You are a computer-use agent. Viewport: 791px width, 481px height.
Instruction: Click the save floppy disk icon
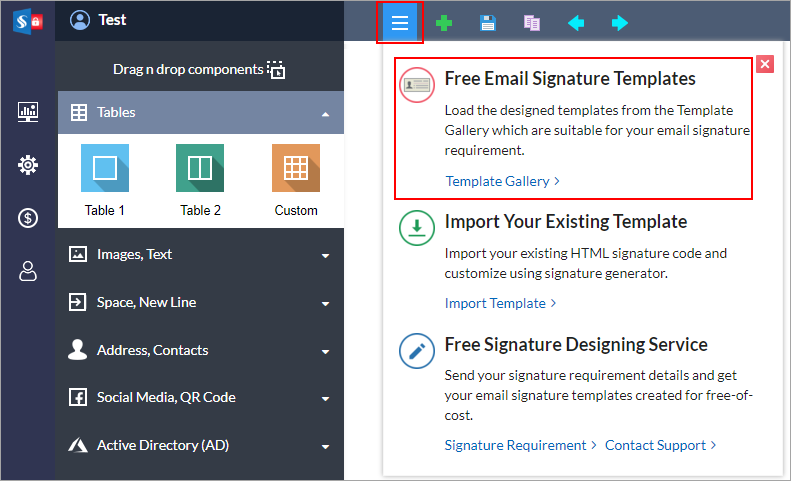click(x=488, y=23)
